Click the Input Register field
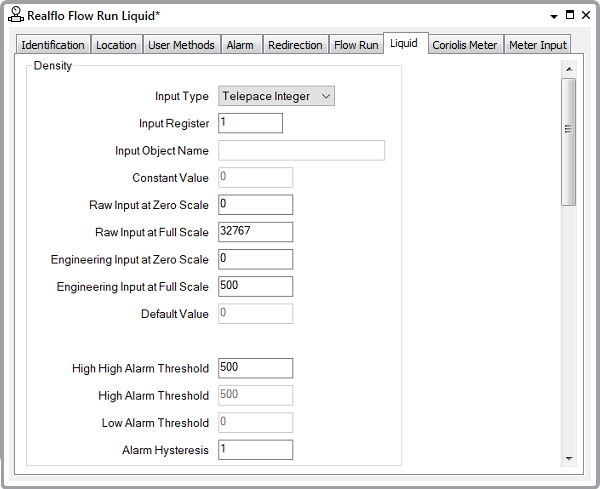This screenshot has width=600, height=489. coord(250,123)
